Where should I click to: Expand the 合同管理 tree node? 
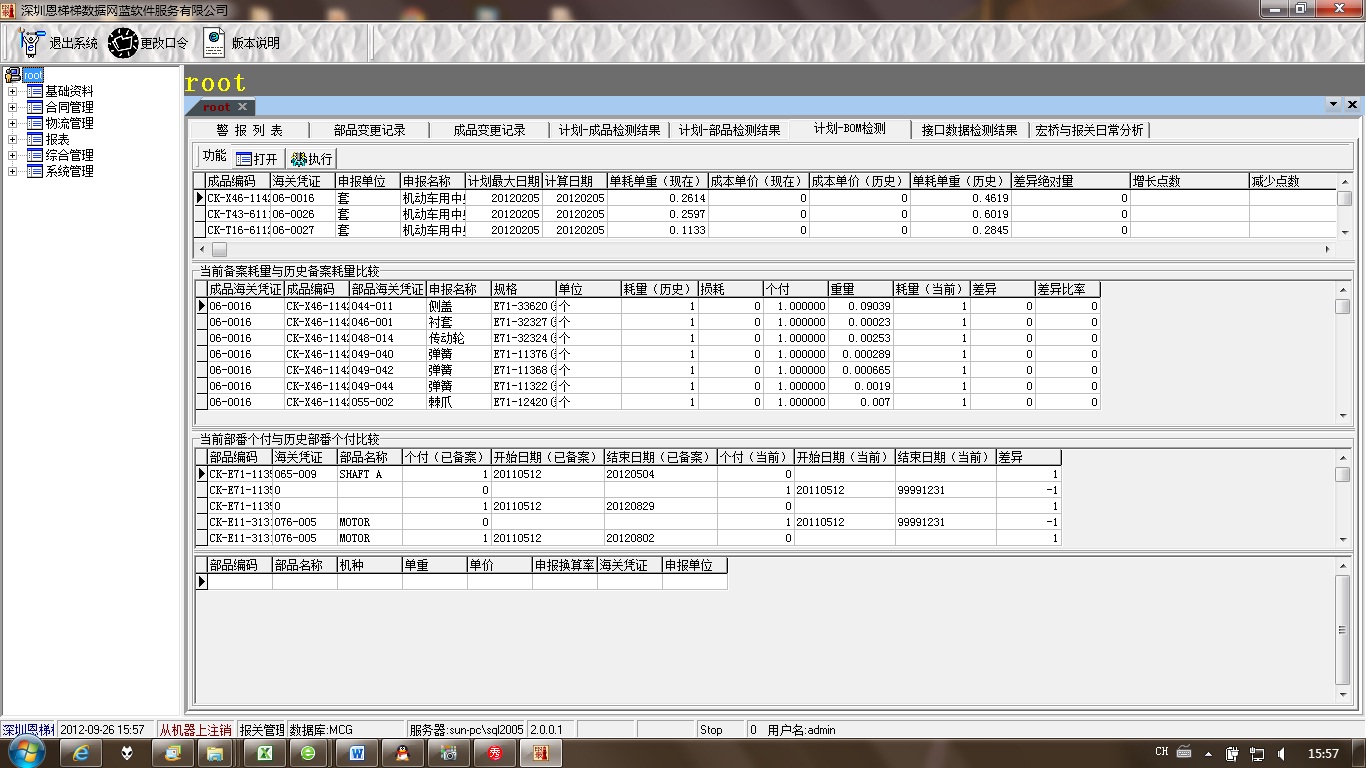pyautogui.click(x=13, y=107)
